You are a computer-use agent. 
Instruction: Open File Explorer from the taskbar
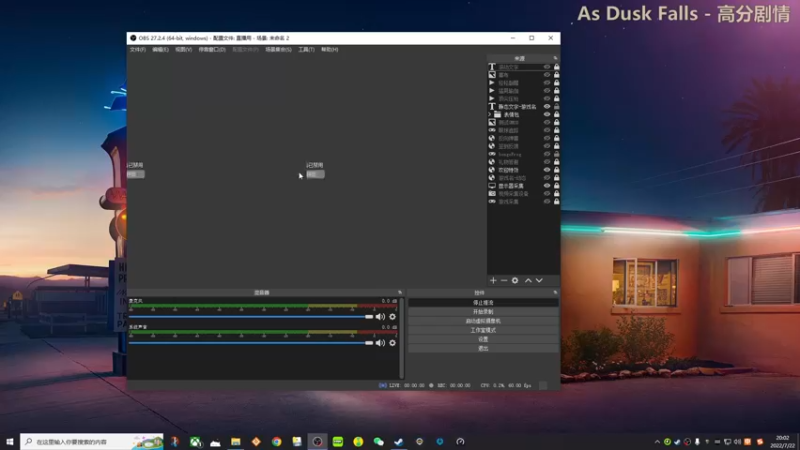pos(236,441)
